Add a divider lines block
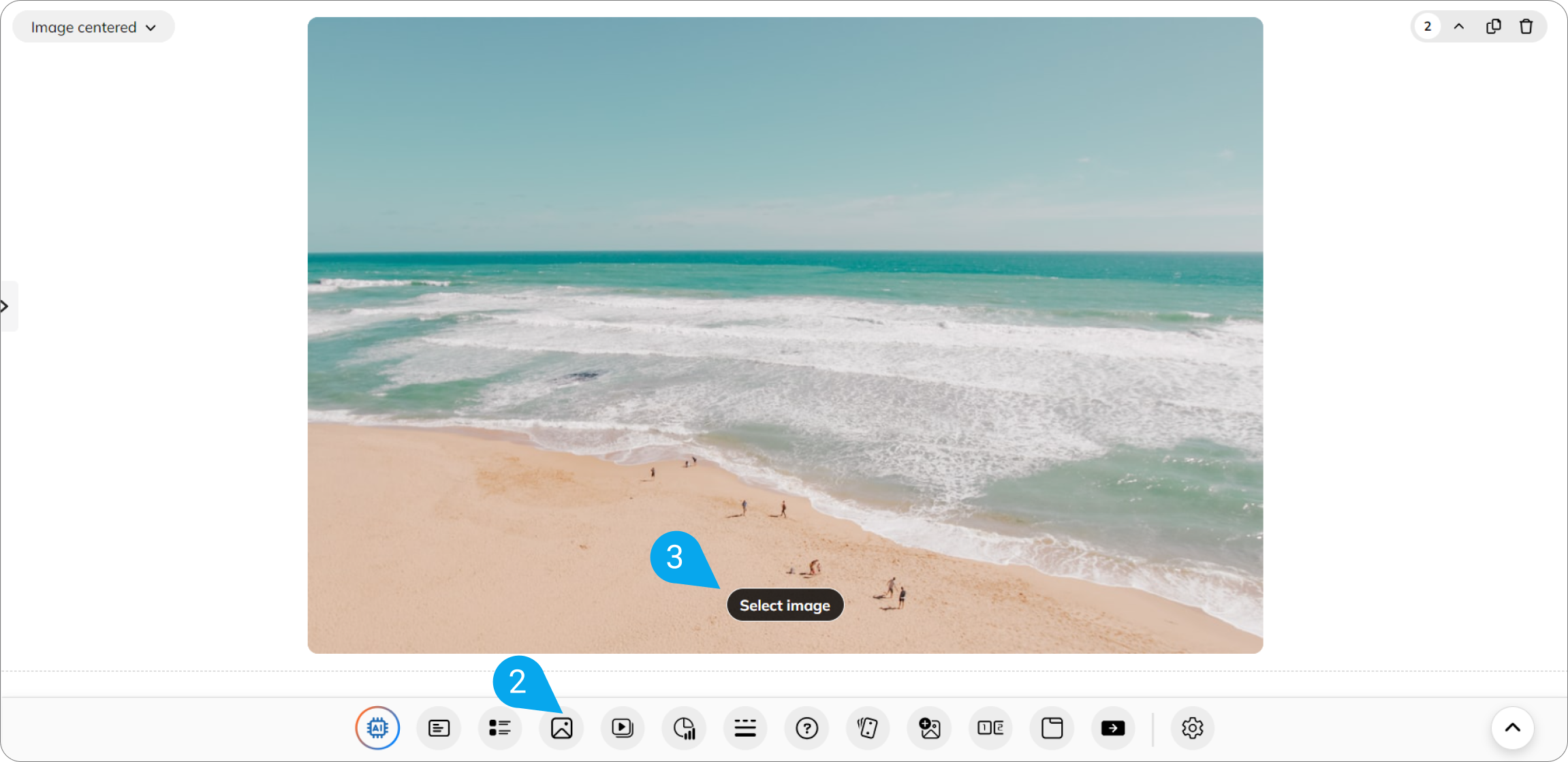Viewport: 1568px width, 762px height. (745, 728)
